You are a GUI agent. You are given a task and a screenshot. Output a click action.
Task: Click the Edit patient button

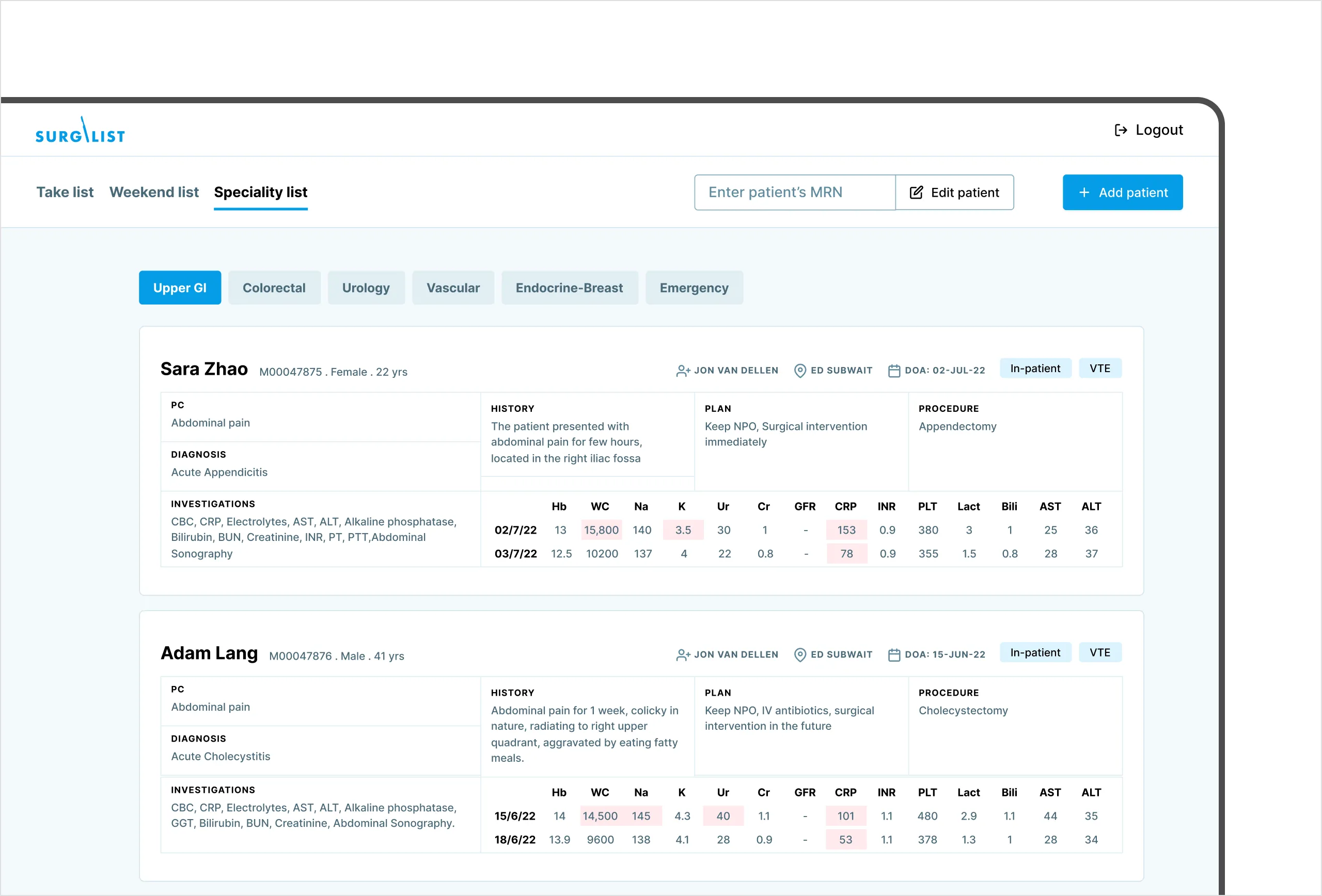pos(954,193)
